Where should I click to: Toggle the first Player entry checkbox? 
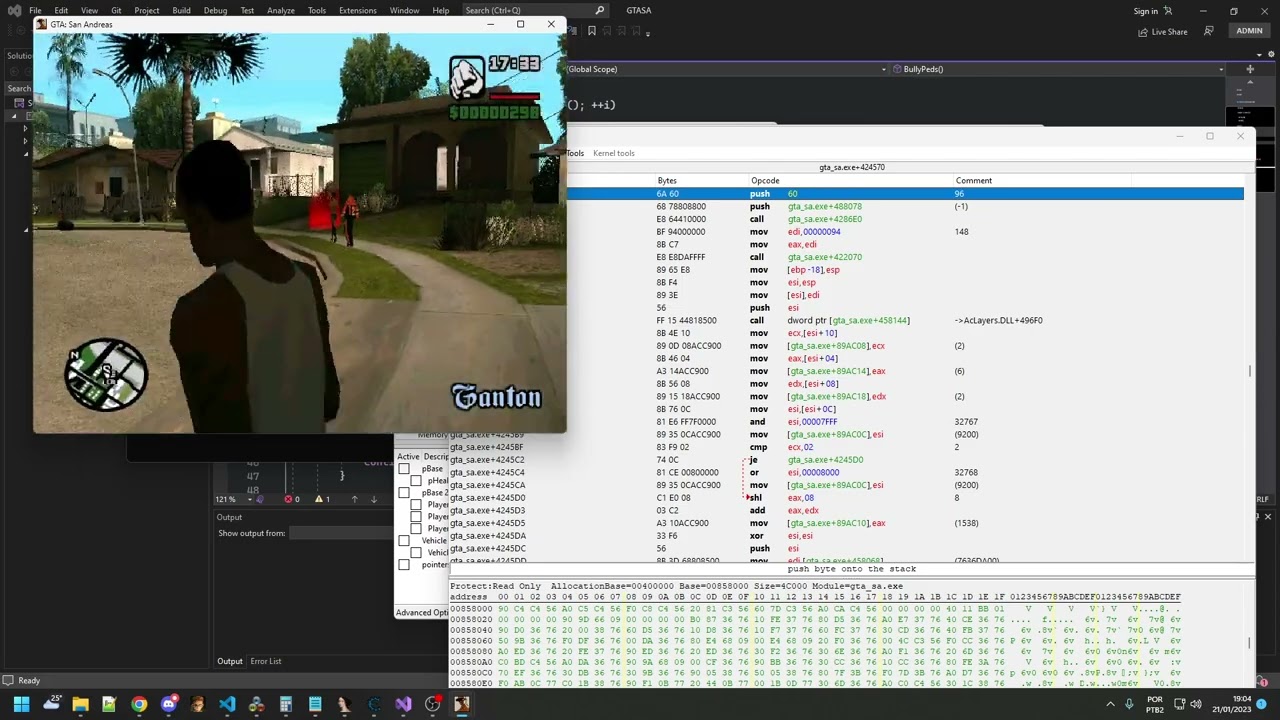416,505
